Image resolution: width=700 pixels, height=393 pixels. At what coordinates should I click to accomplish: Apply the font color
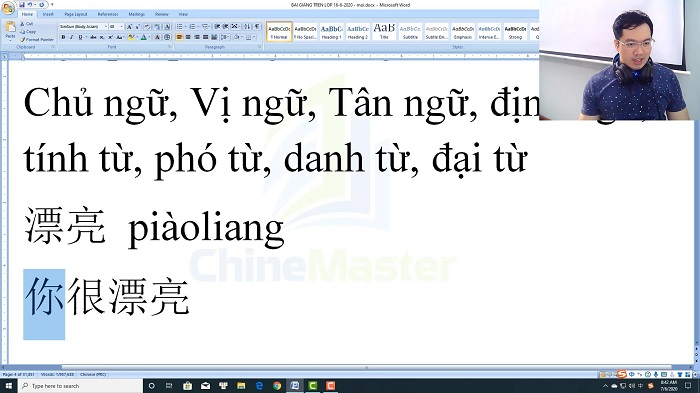pos(144,37)
